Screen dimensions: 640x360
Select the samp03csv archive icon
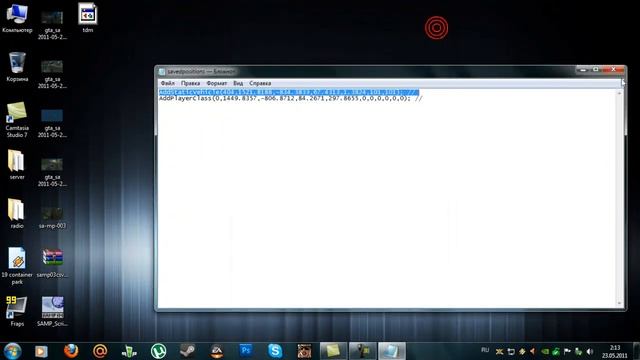52,263
